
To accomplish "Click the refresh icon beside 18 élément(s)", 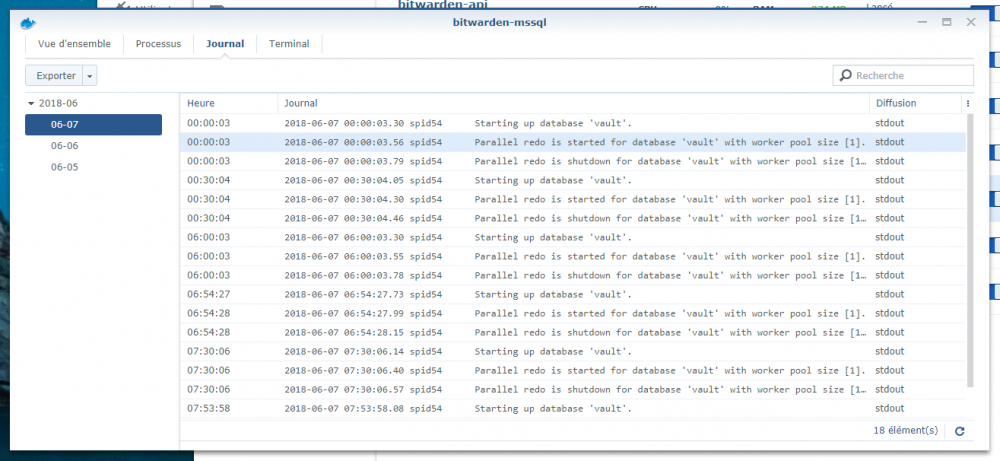I will (x=959, y=431).
